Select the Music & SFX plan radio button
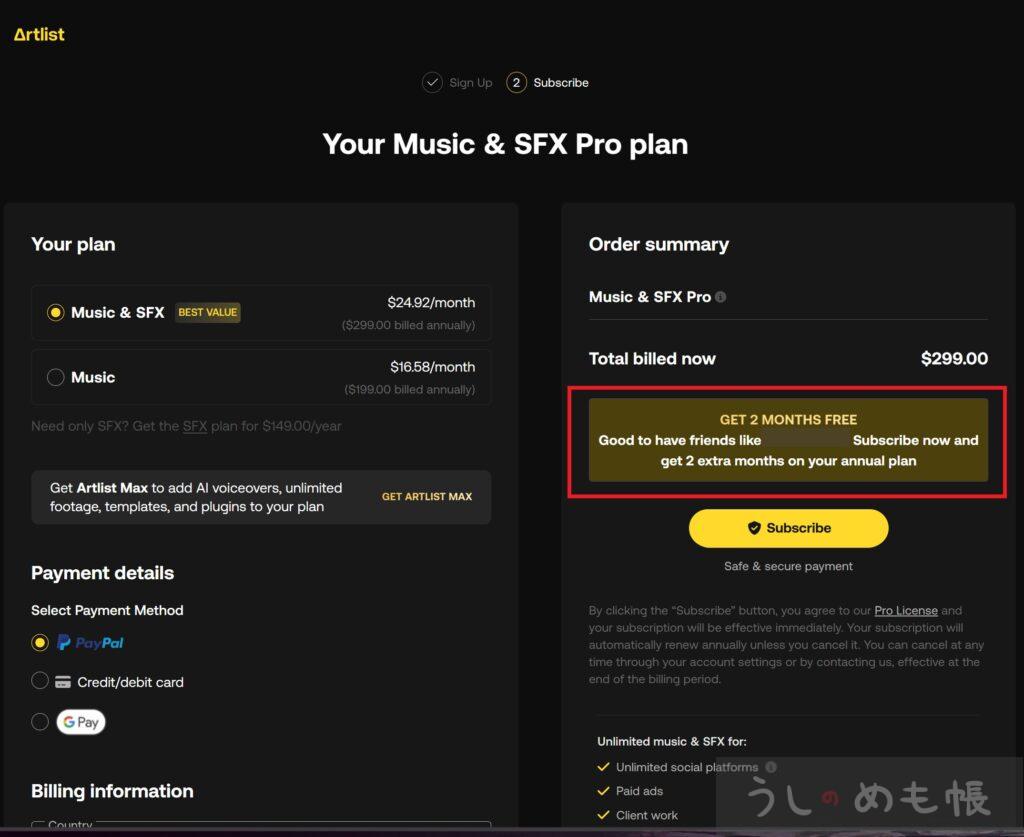 click(x=56, y=313)
